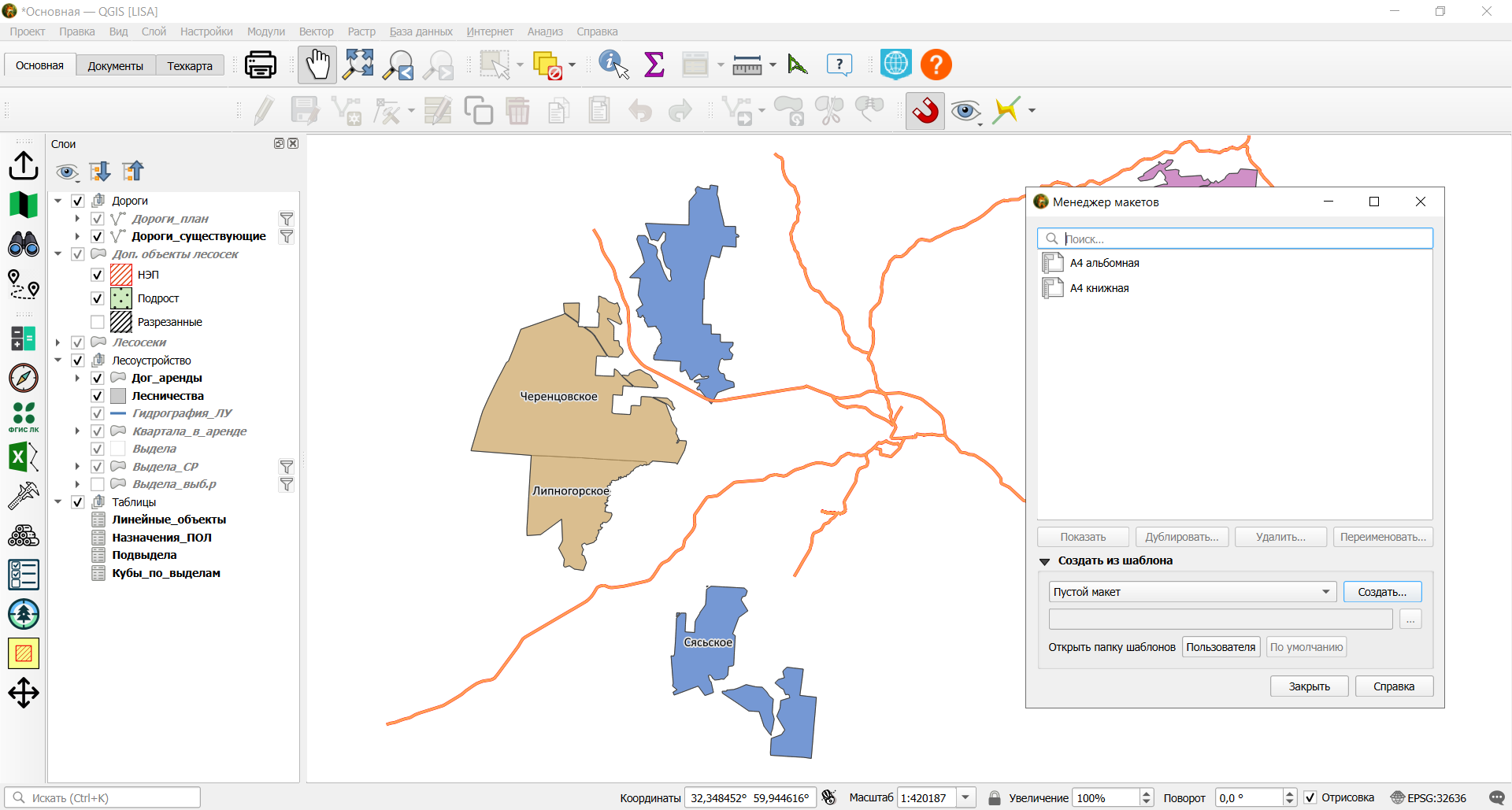Image resolution: width=1512 pixels, height=810 pixels.
Task: Click the orange question mark help icon
Action: (x=936, y=65)
